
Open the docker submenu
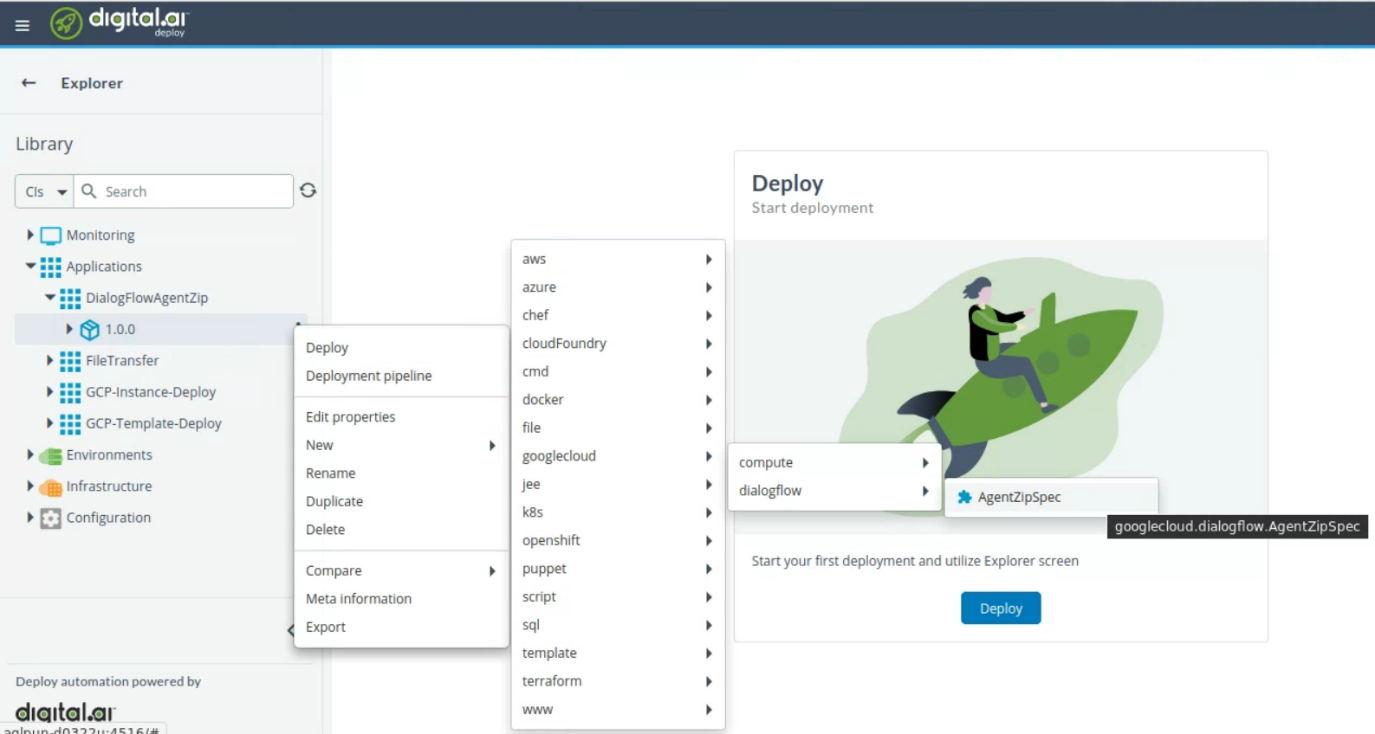(x=617, y=399)
